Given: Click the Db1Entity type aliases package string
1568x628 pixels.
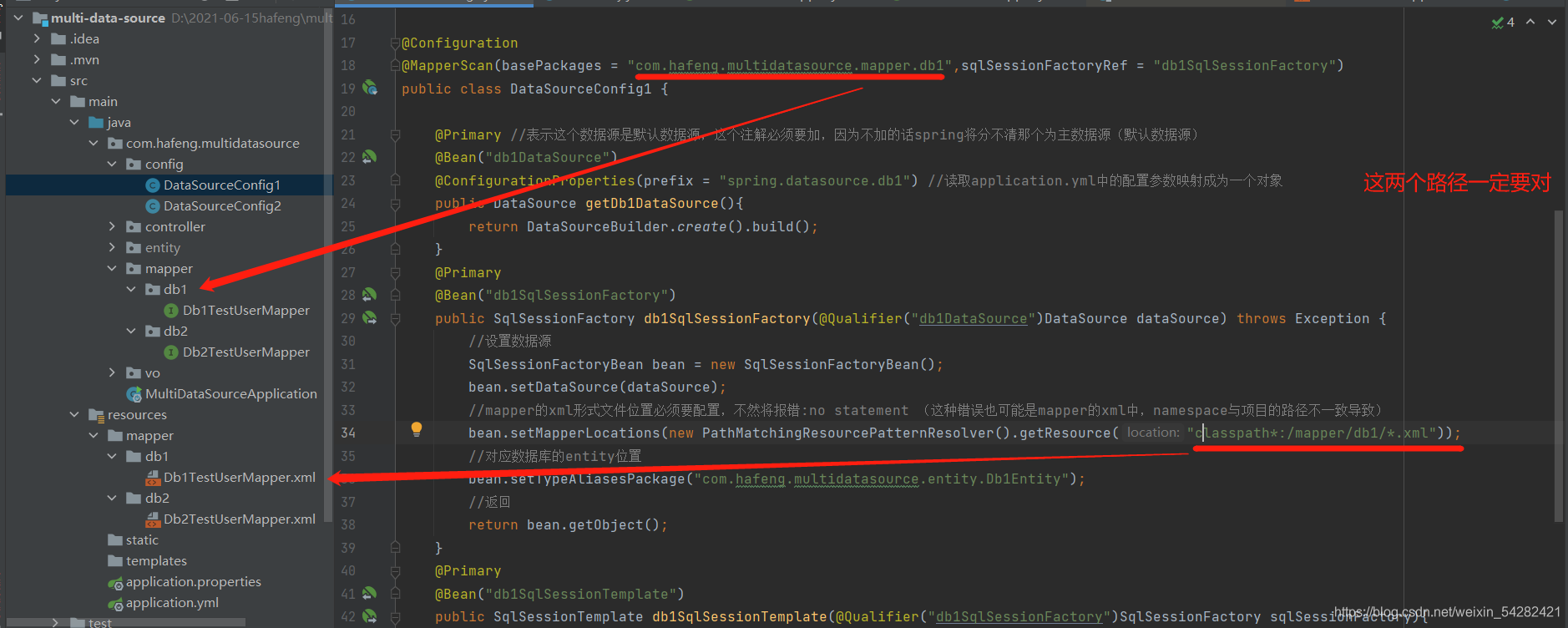Looking at the screenshot, I should click(882, 479).
